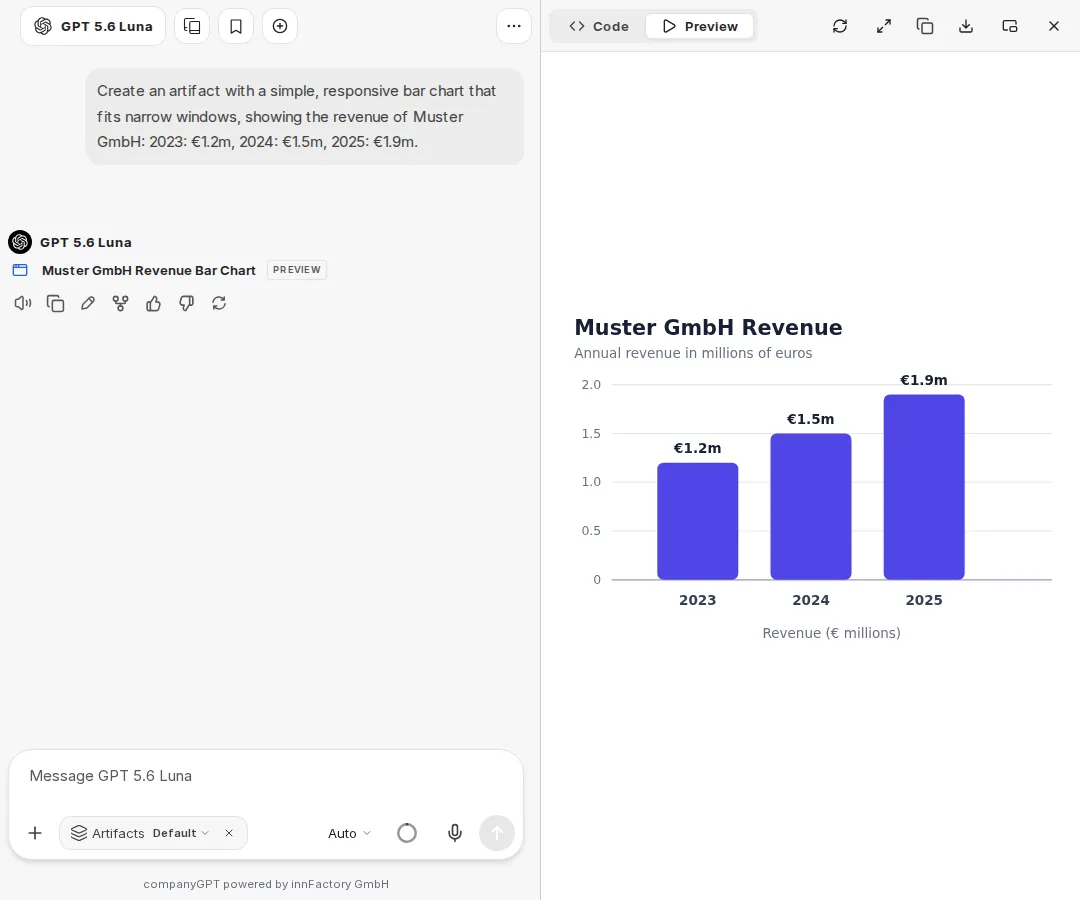The height and width of the screenshot is (900, 1080).
Task: Close the artifact panel
Action: coord(1054,26)
